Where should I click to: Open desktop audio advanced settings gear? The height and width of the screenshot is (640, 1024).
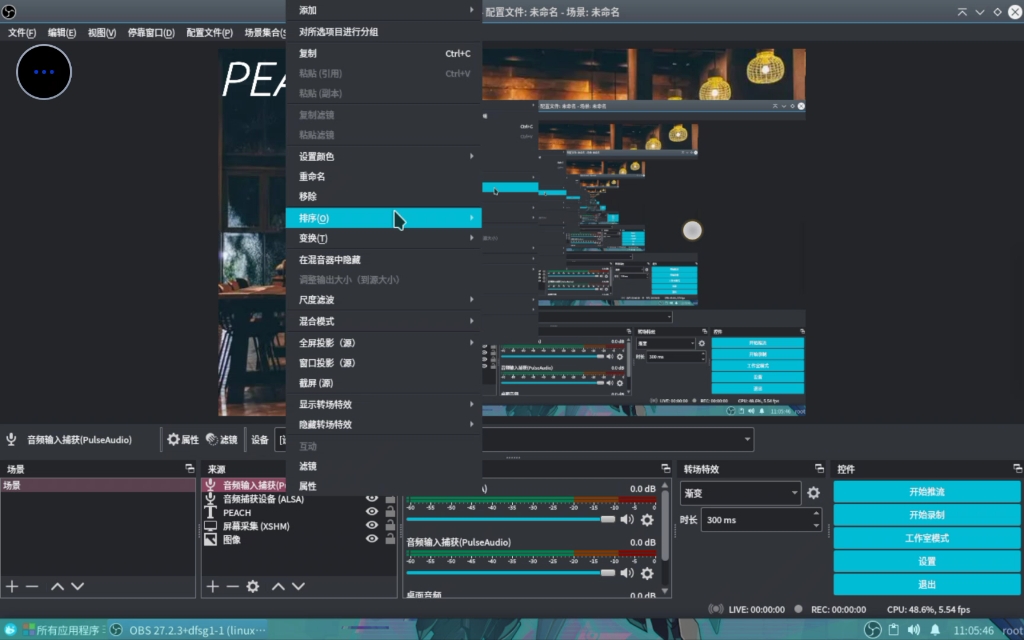[x=647, y=519]
